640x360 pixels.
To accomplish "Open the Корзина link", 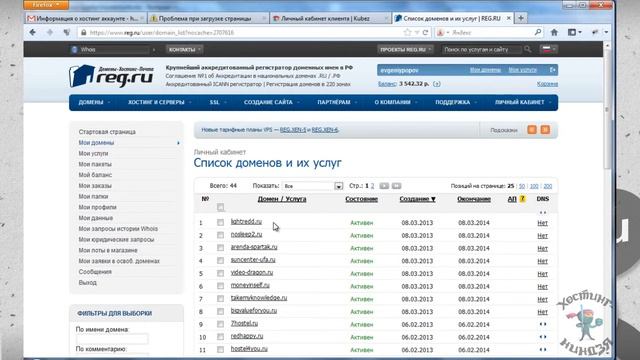I will (547, 84).
